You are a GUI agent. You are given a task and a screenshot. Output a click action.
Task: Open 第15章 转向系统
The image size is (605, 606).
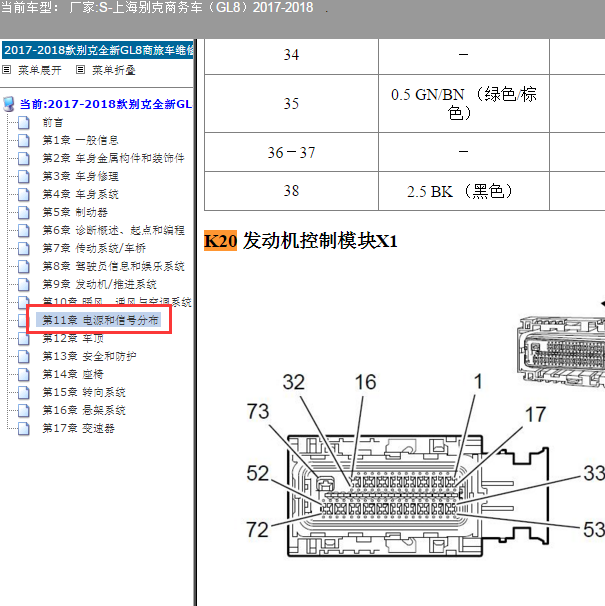click(x=84, y=392)
